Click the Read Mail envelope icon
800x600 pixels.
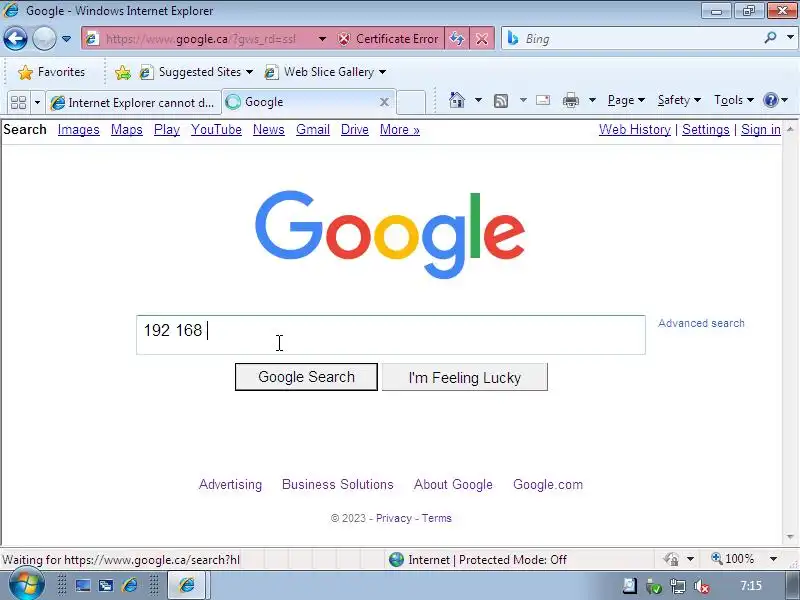point(543,100)
